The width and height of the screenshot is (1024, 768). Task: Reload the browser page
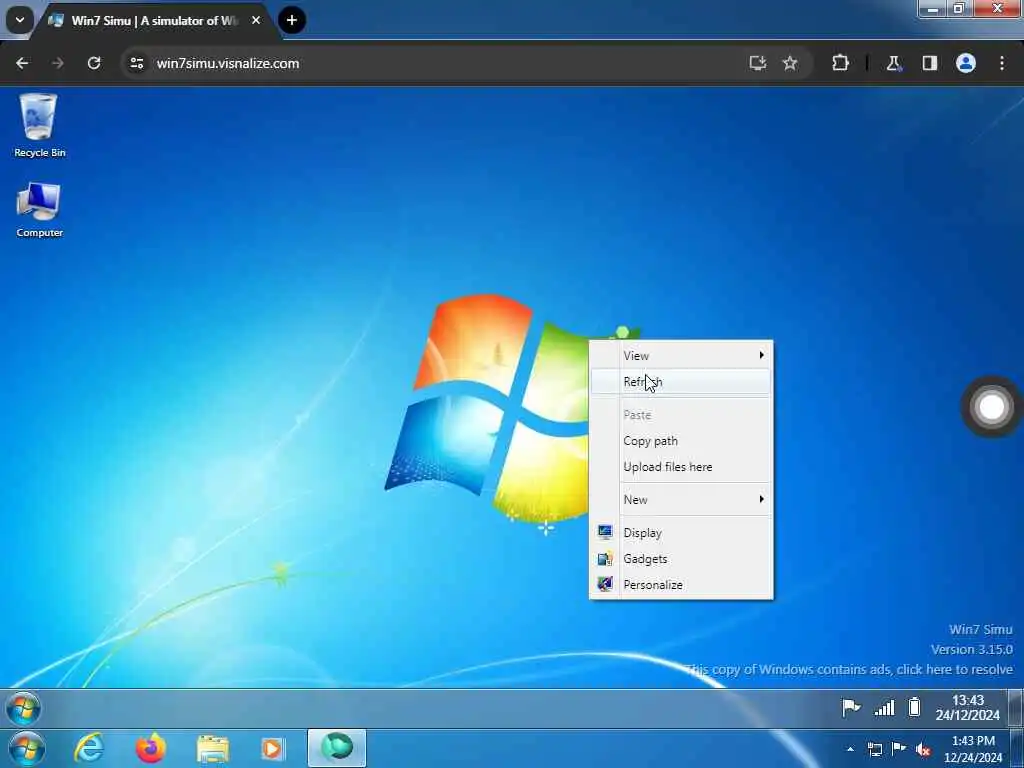[x=94, y=63]
